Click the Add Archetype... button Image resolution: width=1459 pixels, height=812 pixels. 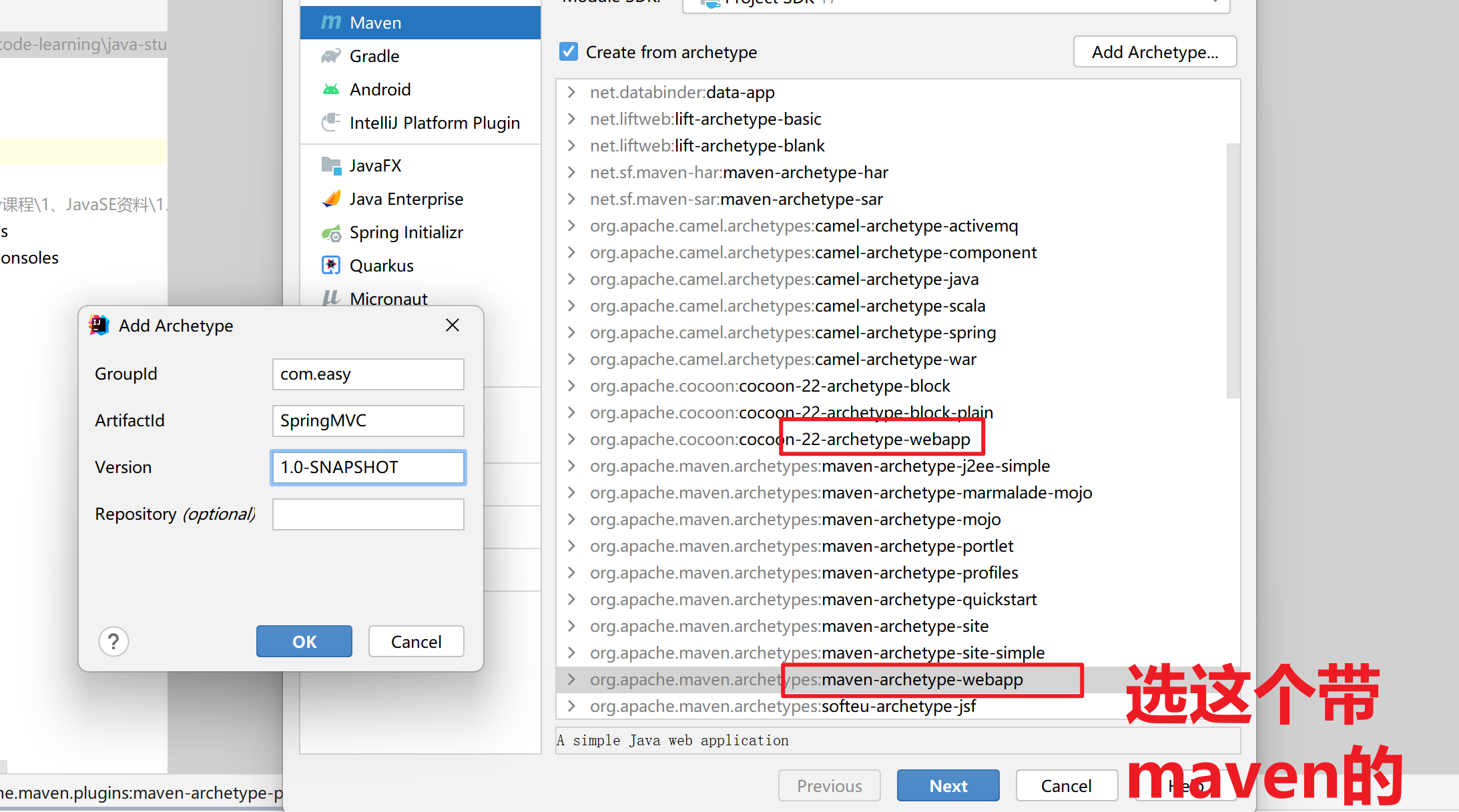[x=1154, y=52]
